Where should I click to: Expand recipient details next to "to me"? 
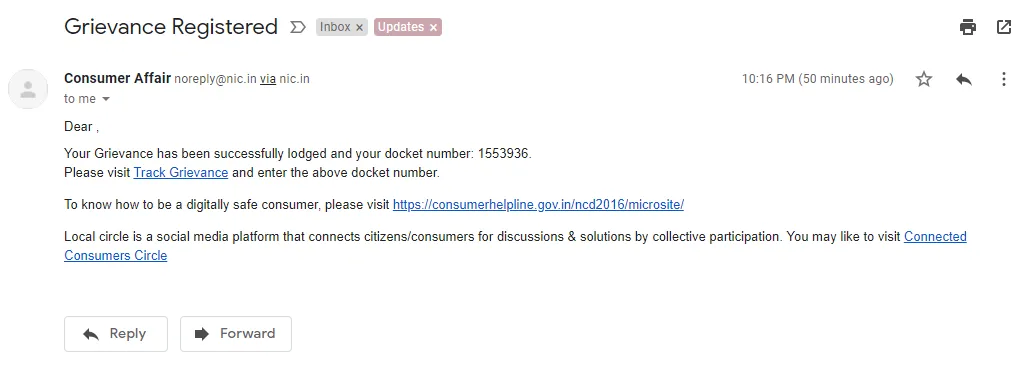(x=106, y=99)
